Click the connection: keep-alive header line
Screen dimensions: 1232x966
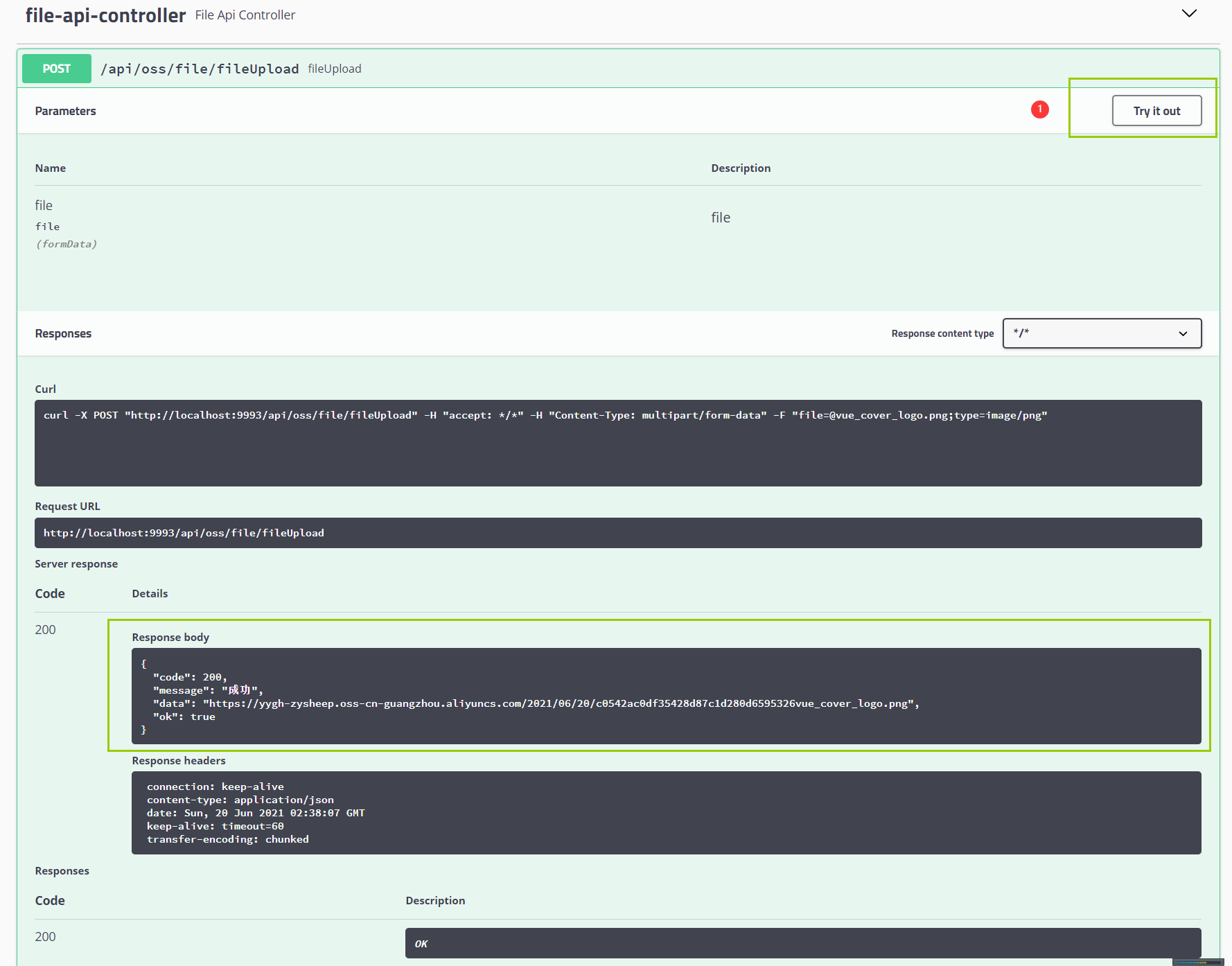(x=215, y=787)
